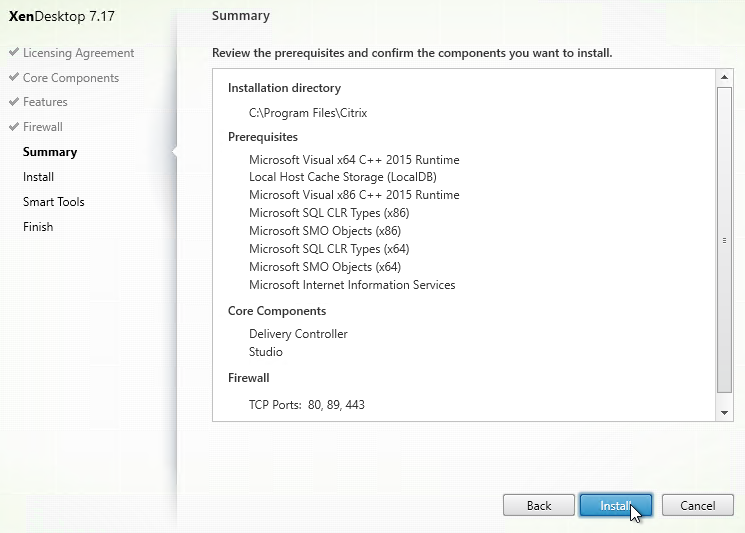Viewport: 745px width, 533px height.
Task: Click the XenDesktop 7.17 title
Action: [62, 17]
